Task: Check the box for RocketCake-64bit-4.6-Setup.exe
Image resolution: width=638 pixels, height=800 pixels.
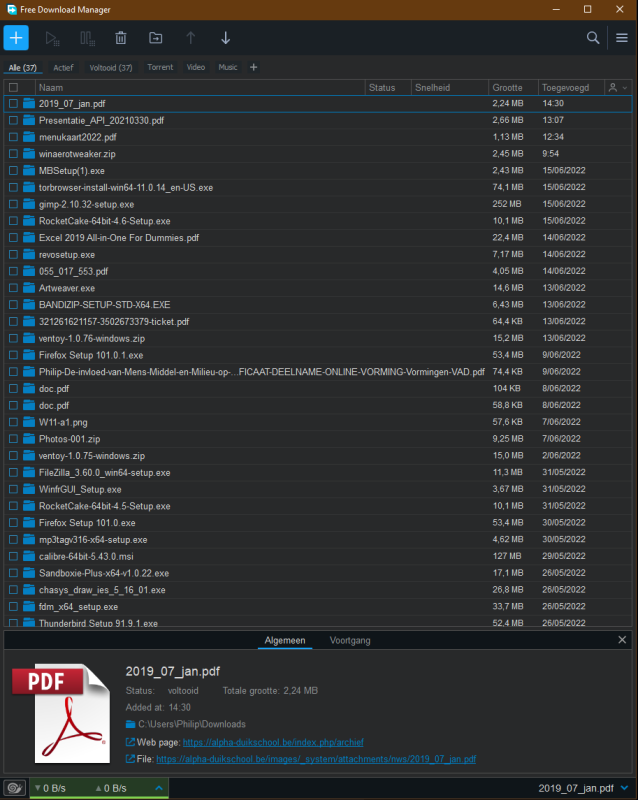Action: tap(14, 221)
